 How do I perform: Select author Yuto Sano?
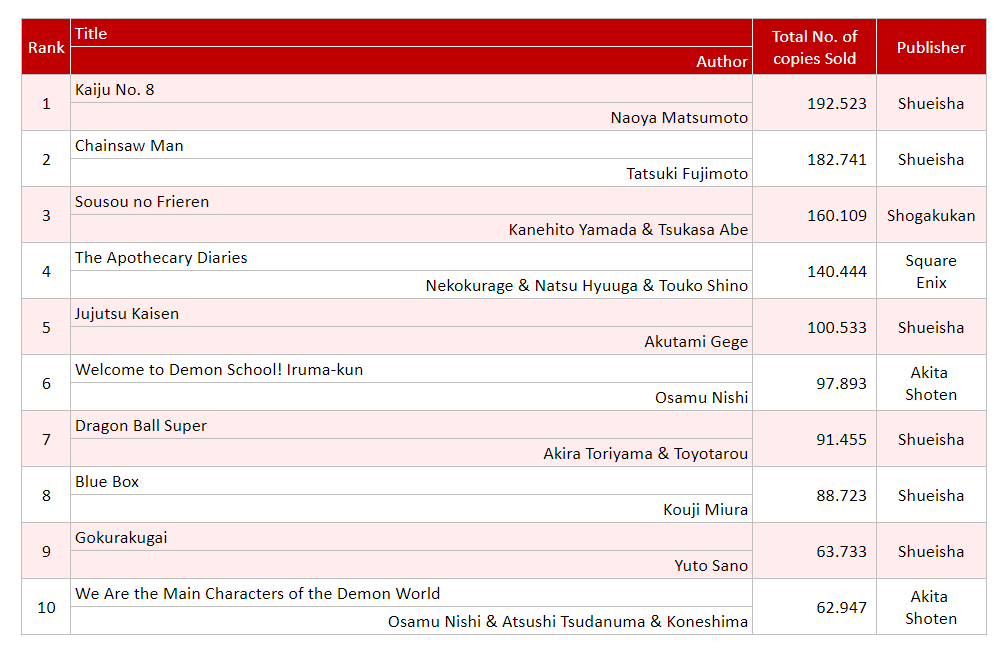(711, 566)
